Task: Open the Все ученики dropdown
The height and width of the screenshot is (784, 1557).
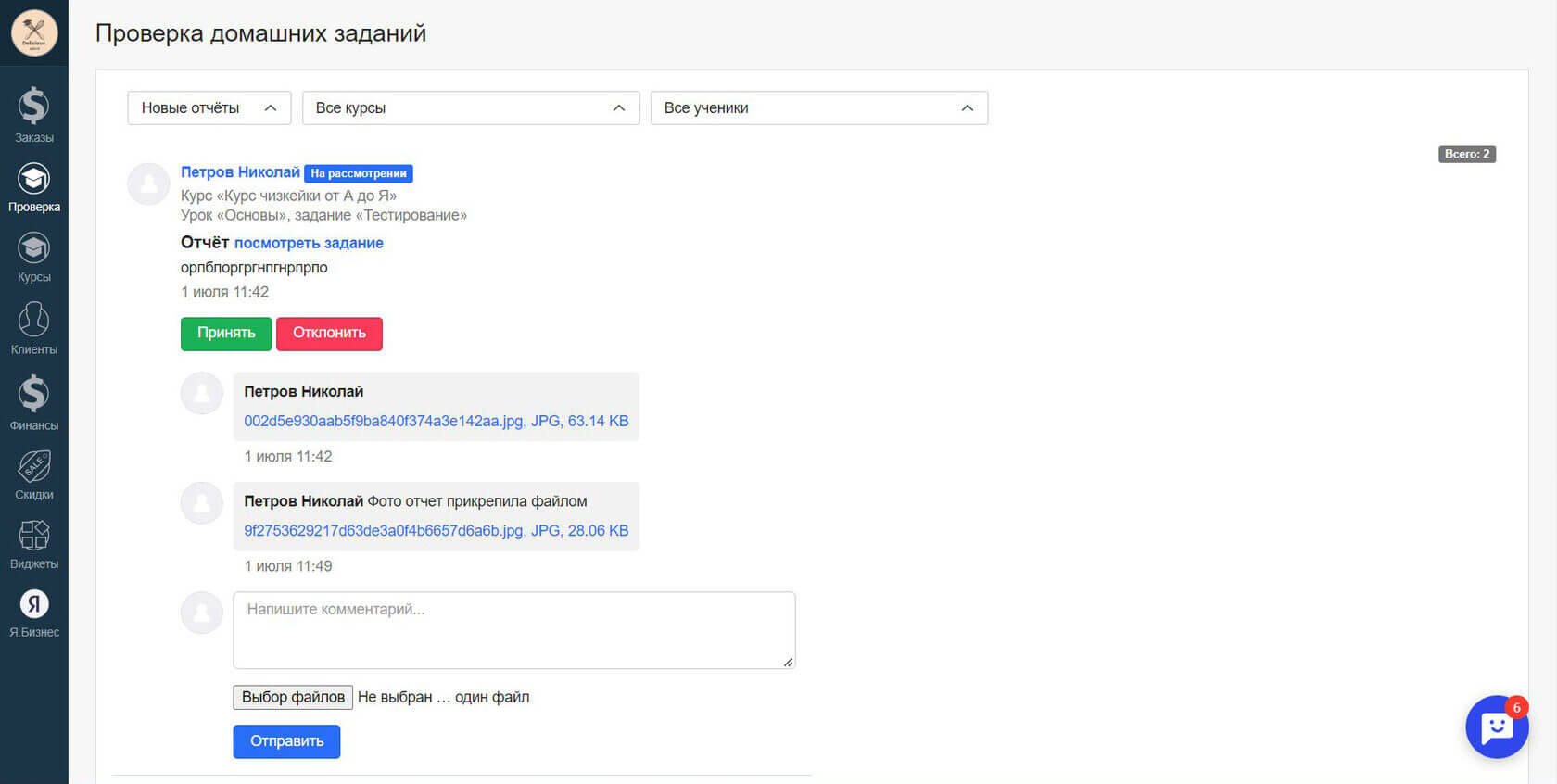Action: pos(818,108)
